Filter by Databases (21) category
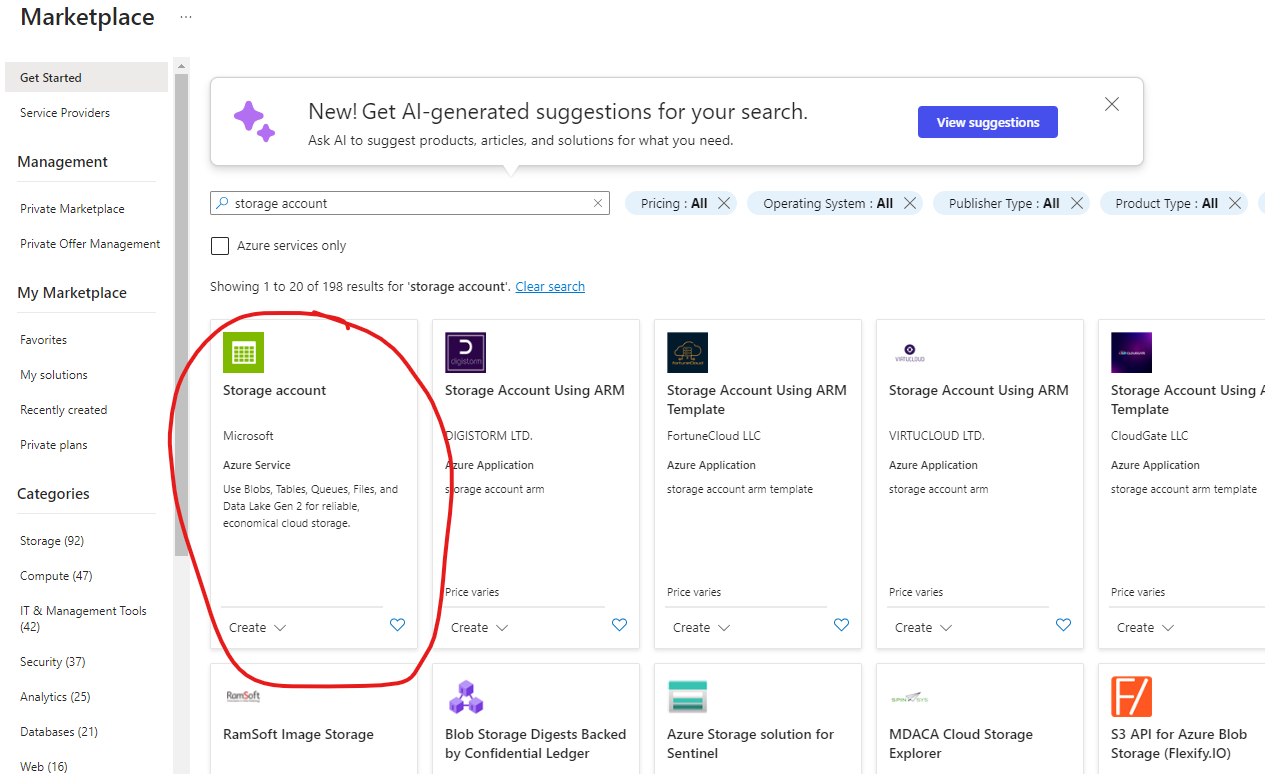1265x774 pixels. point(59,732)
